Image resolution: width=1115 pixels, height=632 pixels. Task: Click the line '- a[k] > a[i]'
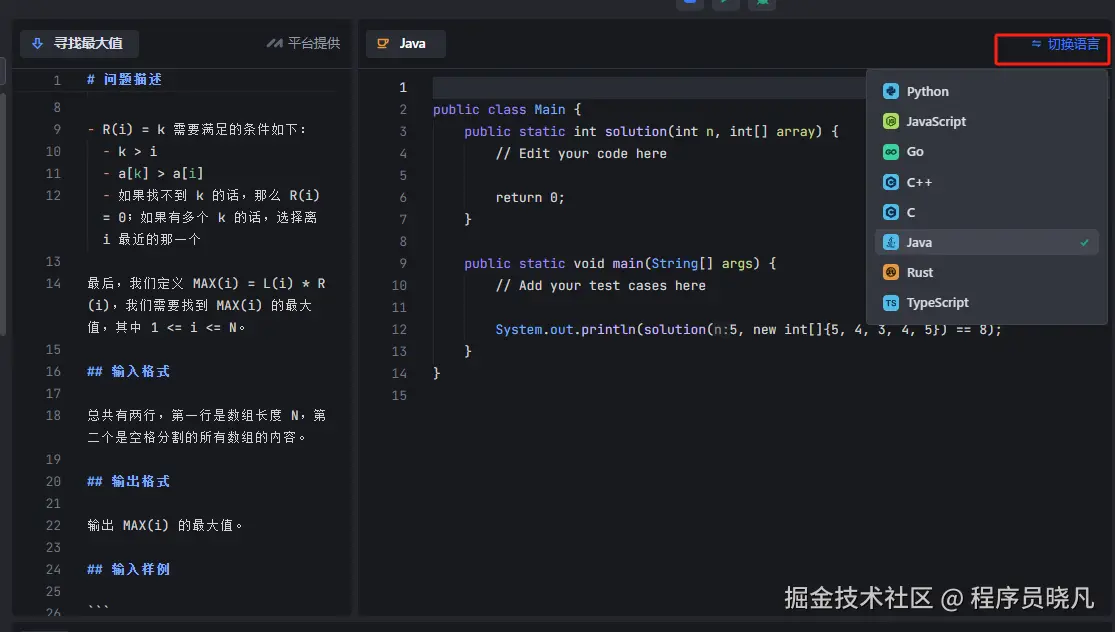point(153,173)
